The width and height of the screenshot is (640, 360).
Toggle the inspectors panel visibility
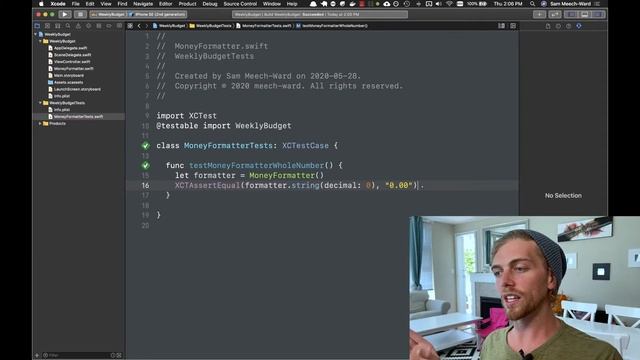(x=598, y=14)
